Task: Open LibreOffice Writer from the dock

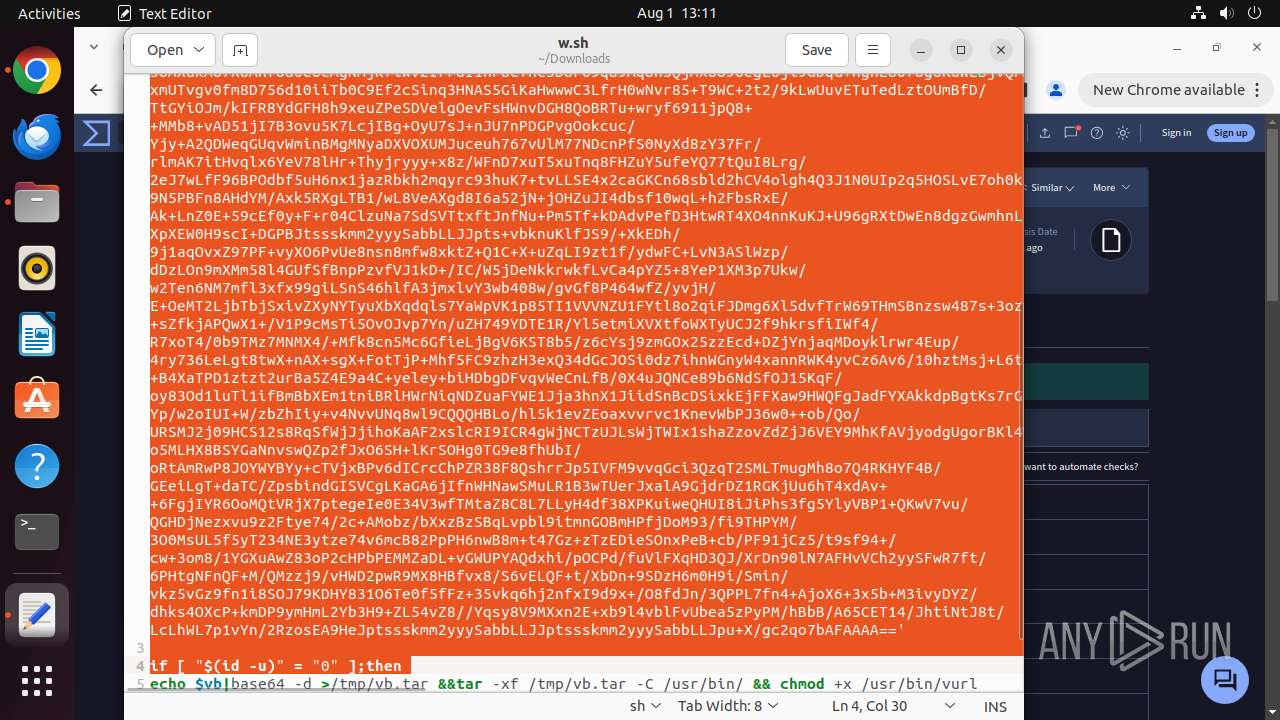Action: [37, 335]
